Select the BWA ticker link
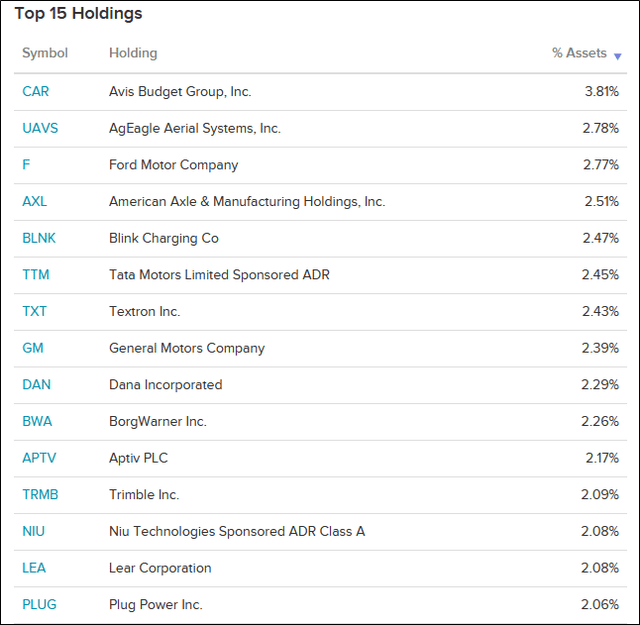640x625 pixels. (x=36, y=421)
